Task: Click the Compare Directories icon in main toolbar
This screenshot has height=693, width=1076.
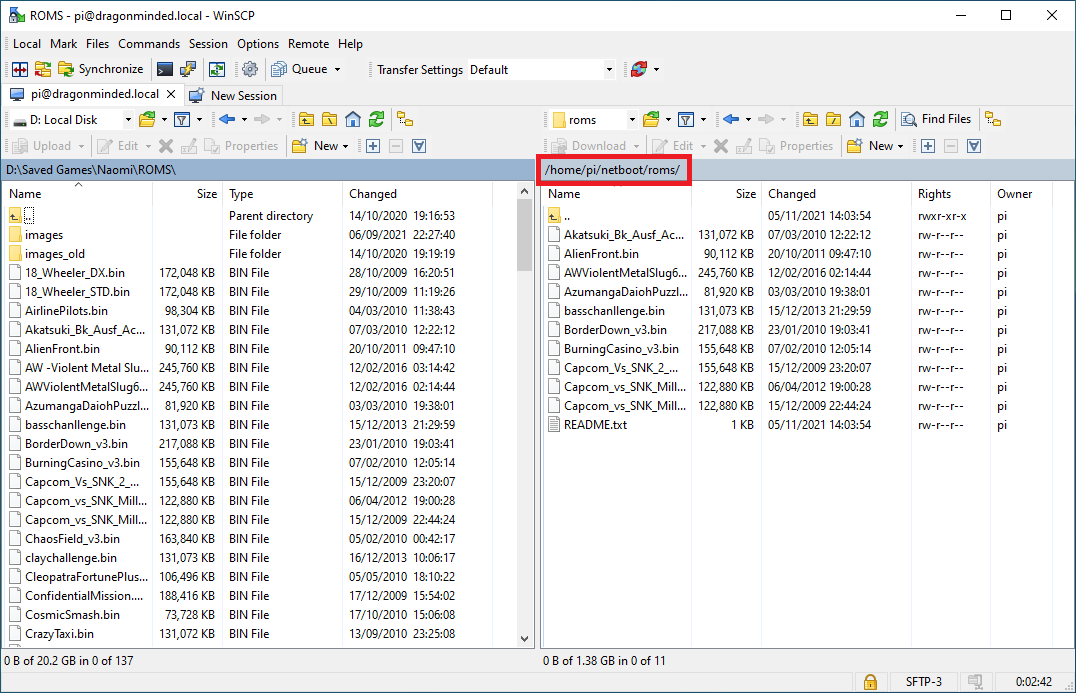Action: 20,69
